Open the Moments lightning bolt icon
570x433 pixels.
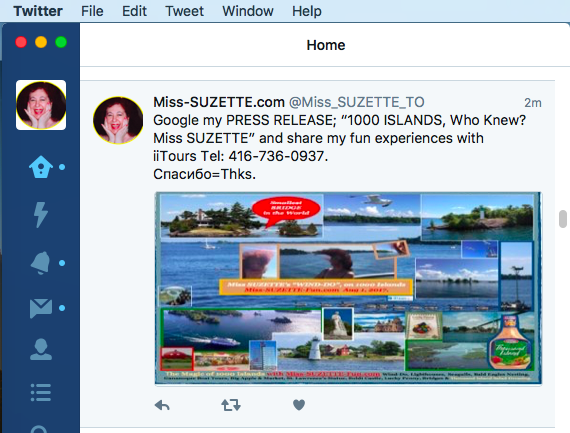tap(41, 215)
